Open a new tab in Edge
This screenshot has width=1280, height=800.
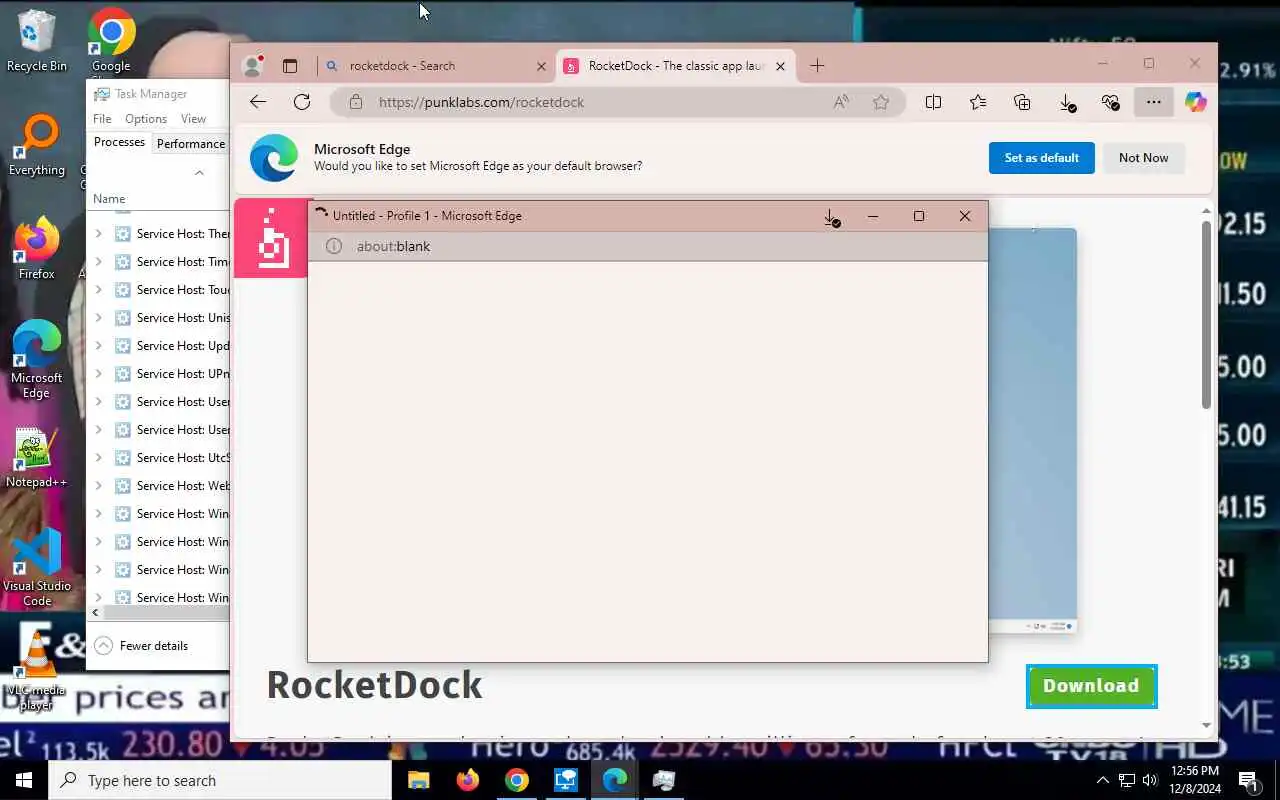pos(817,66)
